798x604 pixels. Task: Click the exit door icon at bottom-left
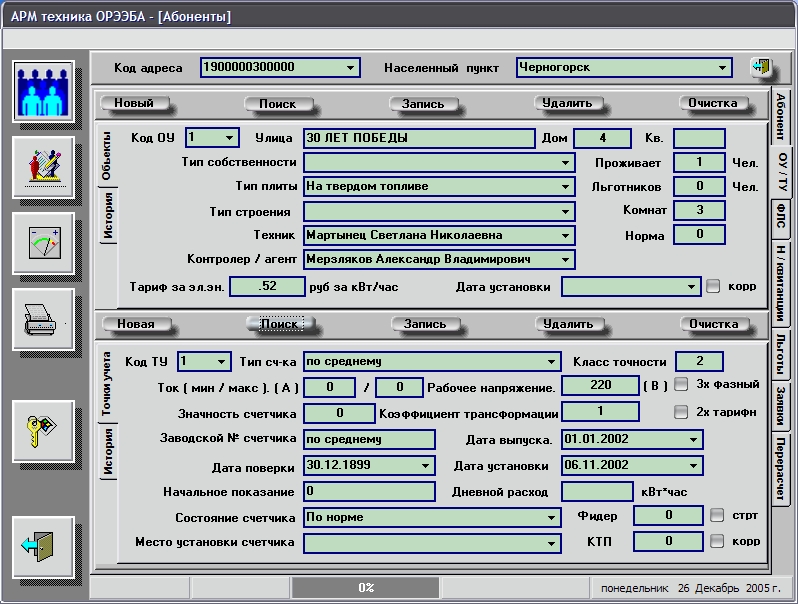pos(43,546)
